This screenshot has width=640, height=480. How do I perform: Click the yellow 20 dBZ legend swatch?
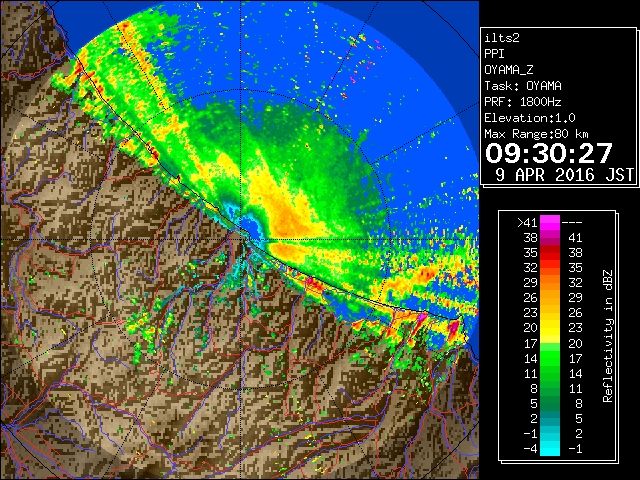tap(550, 328)
